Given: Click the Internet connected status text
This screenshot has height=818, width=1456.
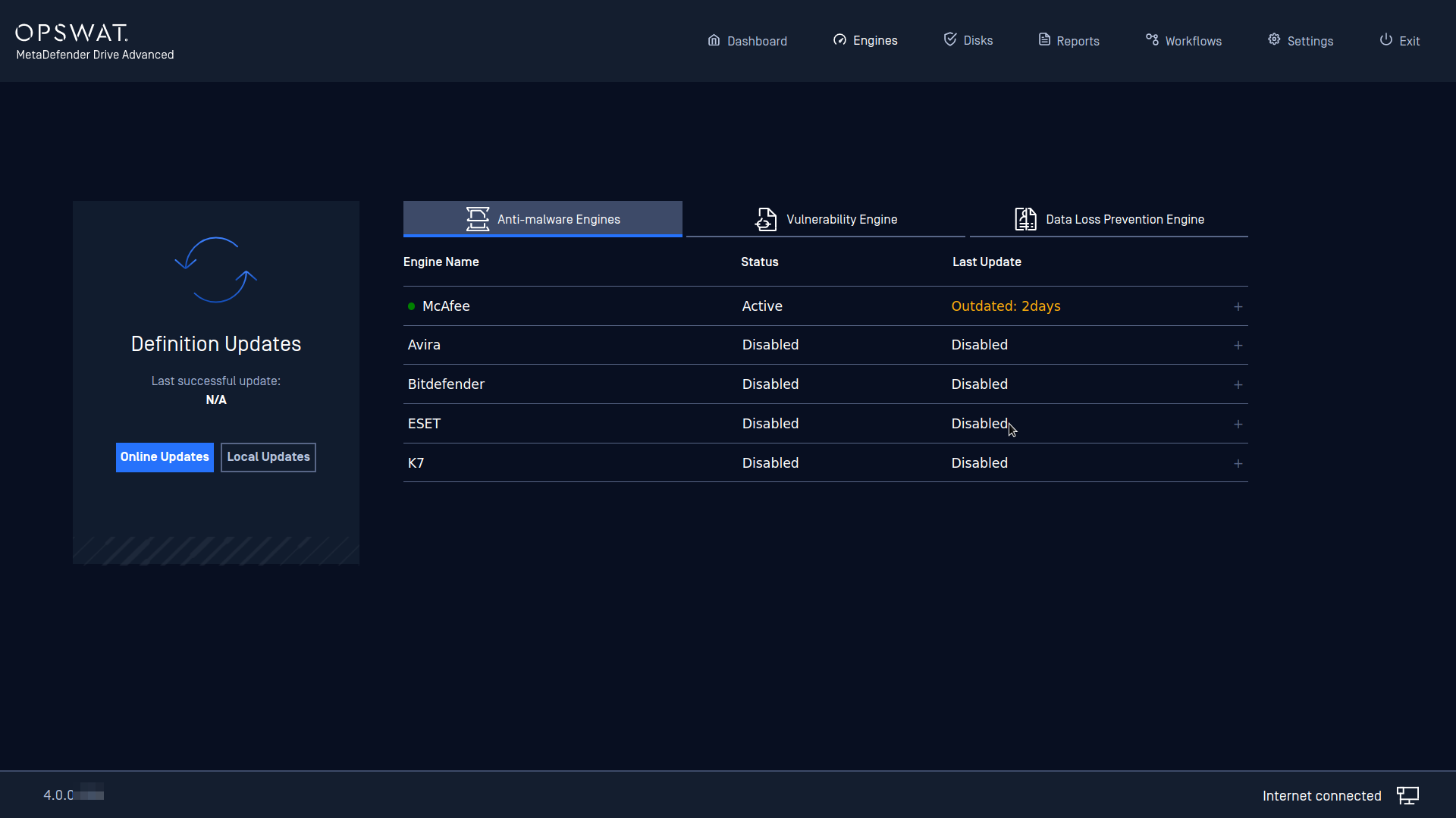Looking at the screenshot, I should click(1322, 796).
